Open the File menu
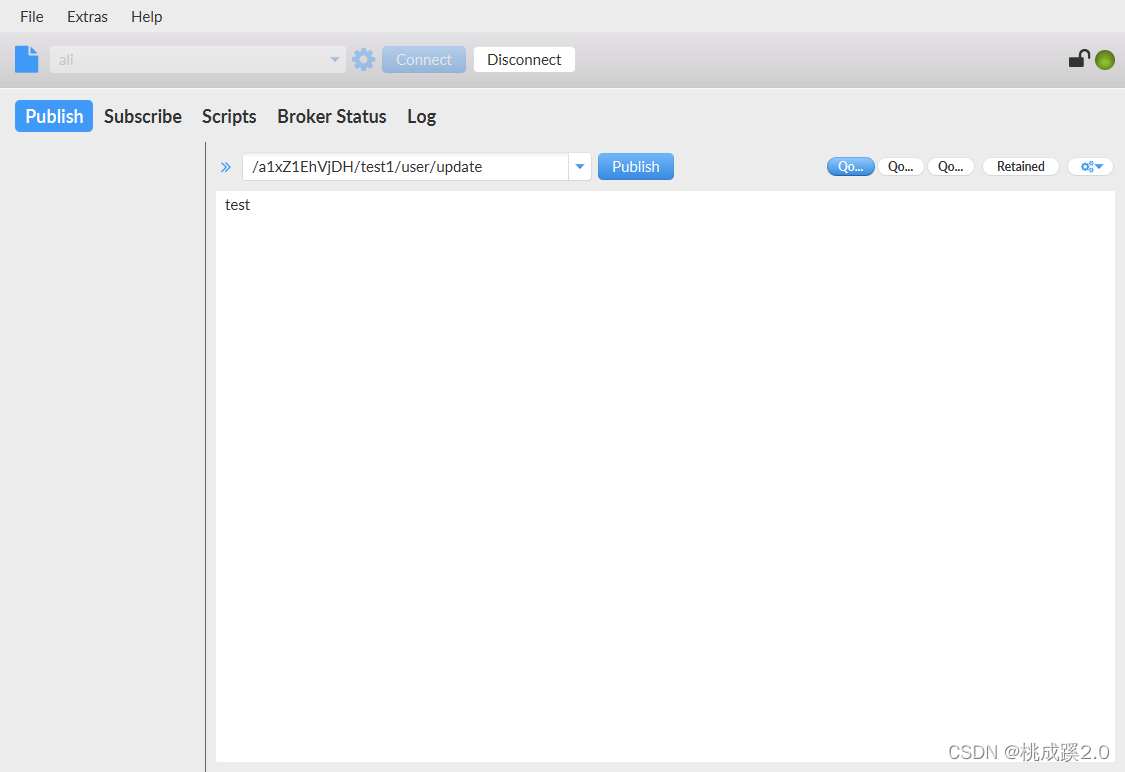This screenshot has width=1125, height=772. tap(32, 17)
